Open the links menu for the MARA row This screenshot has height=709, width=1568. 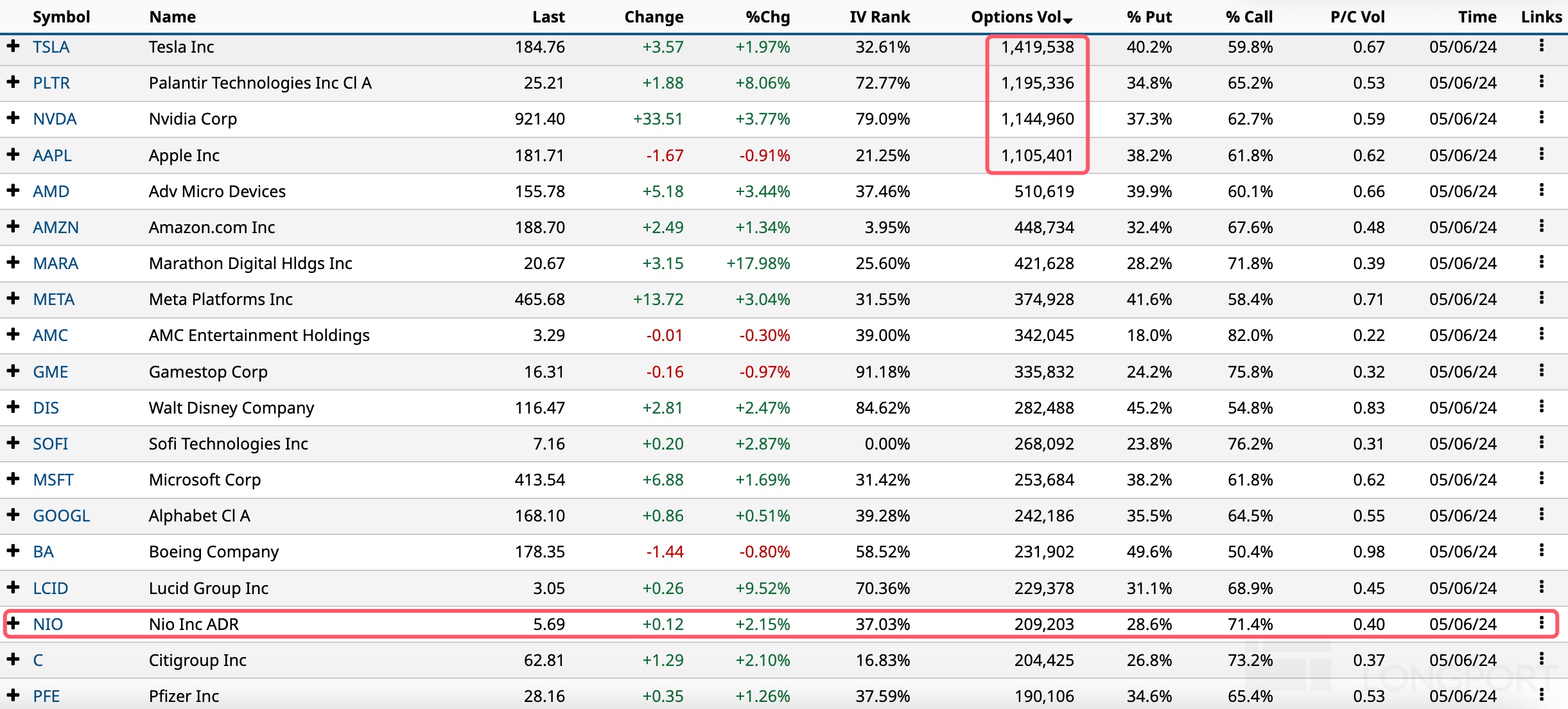point(1541,262)
